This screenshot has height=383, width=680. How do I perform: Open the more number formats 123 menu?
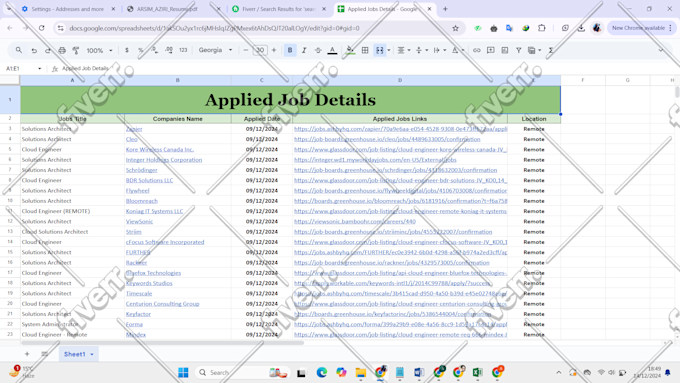pyautogui.click(x=183, y=50)
